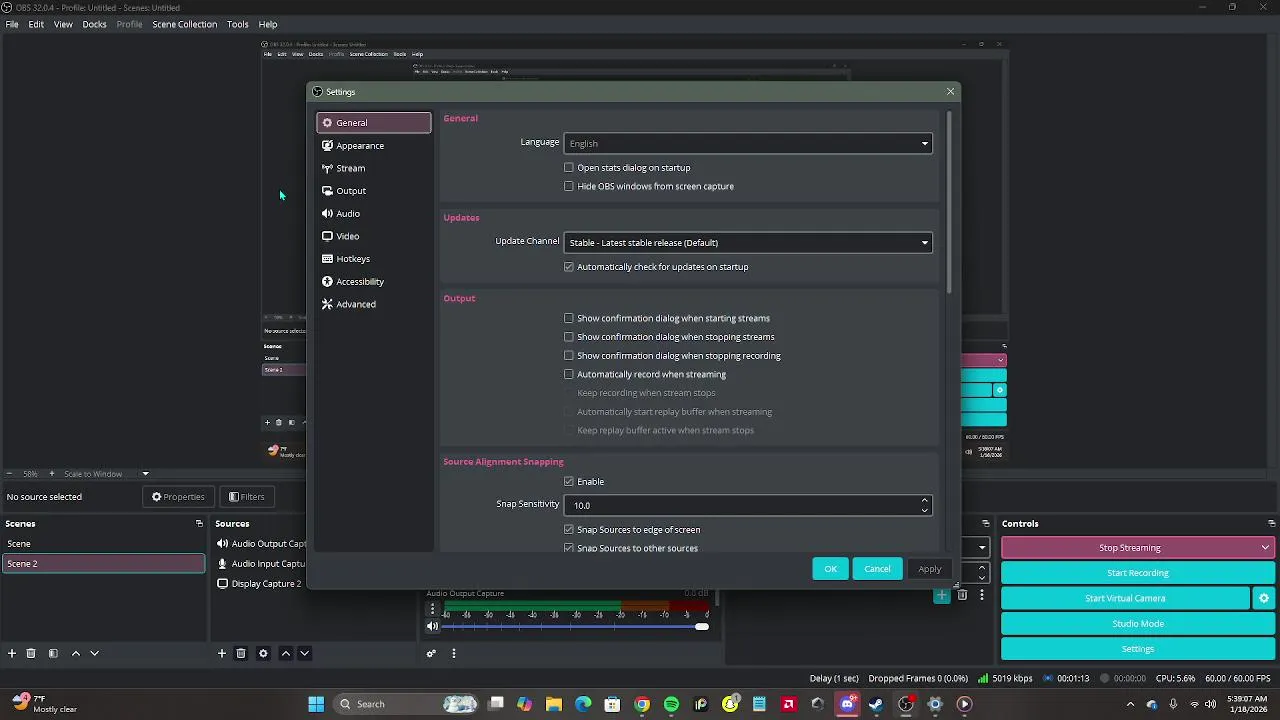
Task: Open the Tools menu
Action: click(237, 24)
